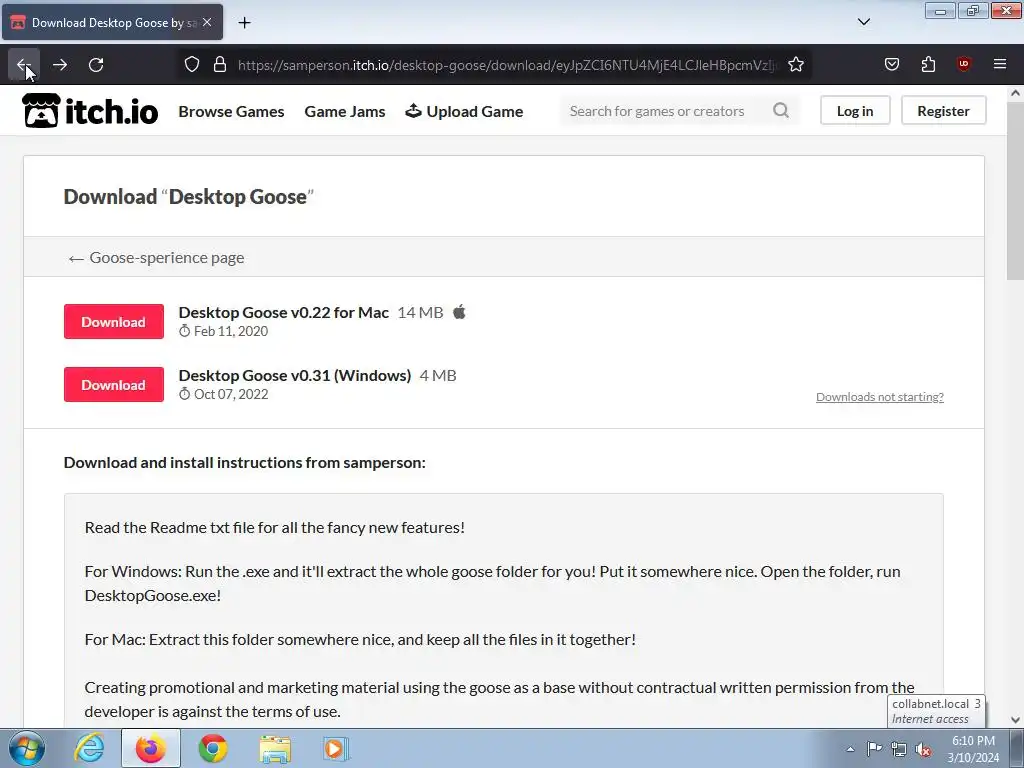1024x768 pixels.
Task: Open Upload Game in site navigation
Action: [464, 112]
